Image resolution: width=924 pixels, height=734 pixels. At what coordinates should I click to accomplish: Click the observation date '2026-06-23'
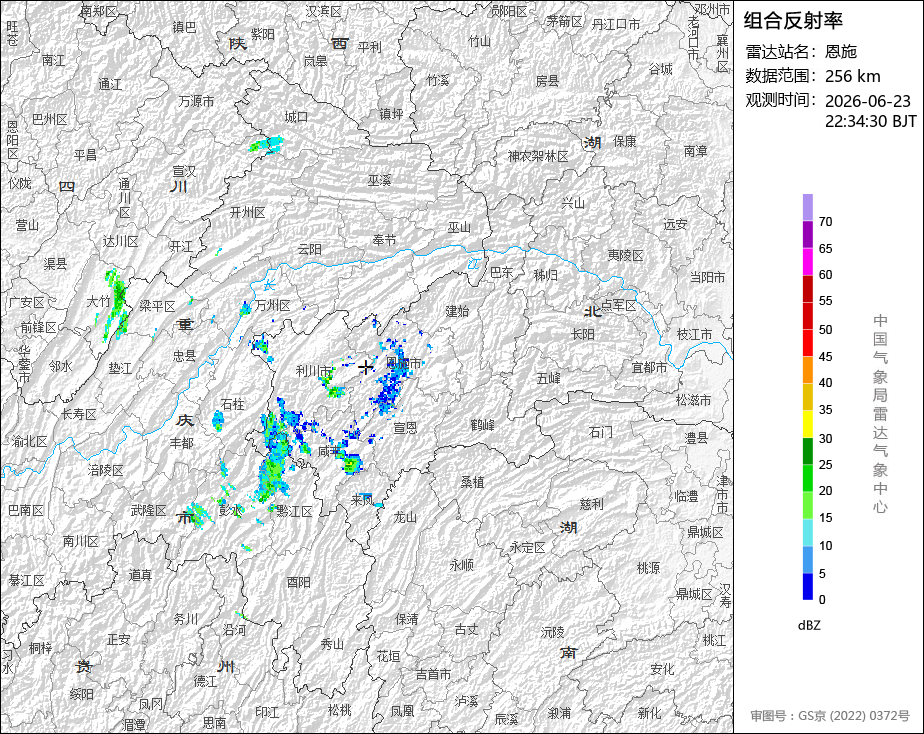[x=867, y=101]
